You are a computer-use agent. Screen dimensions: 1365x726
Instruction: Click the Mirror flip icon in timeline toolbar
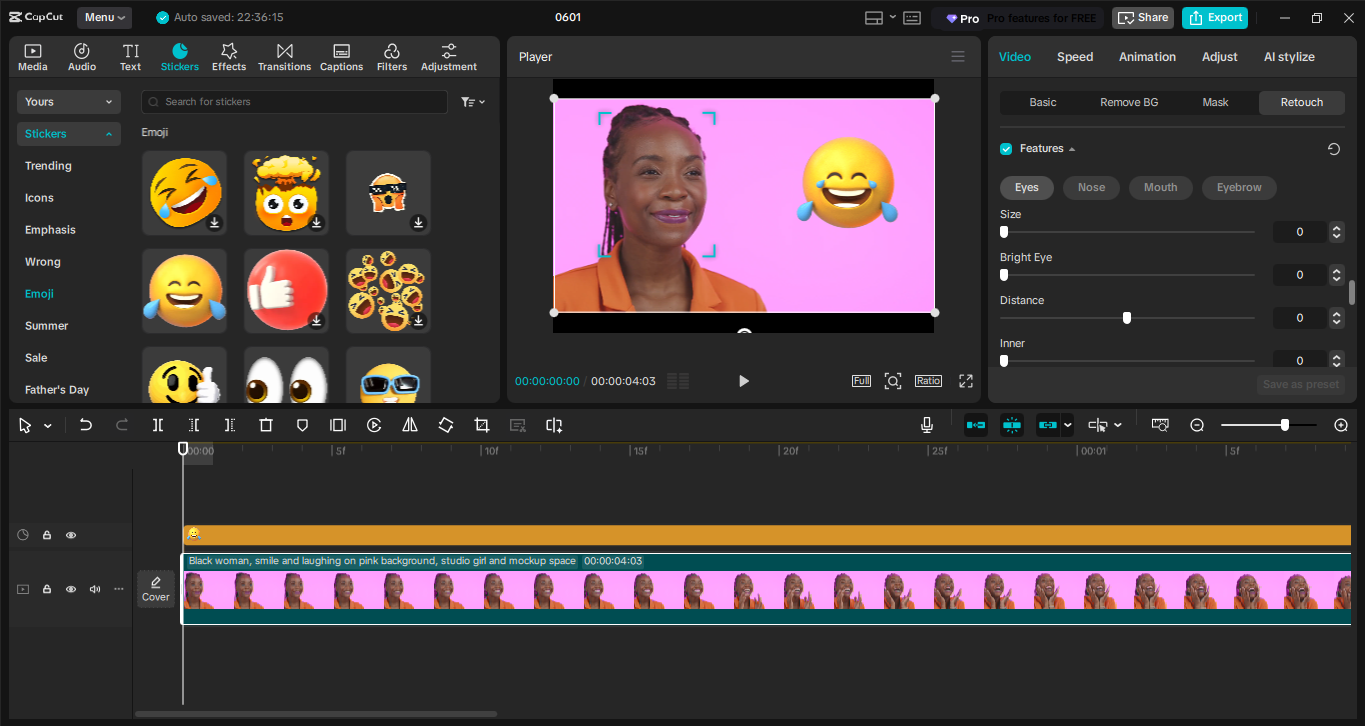click(410, 425)
